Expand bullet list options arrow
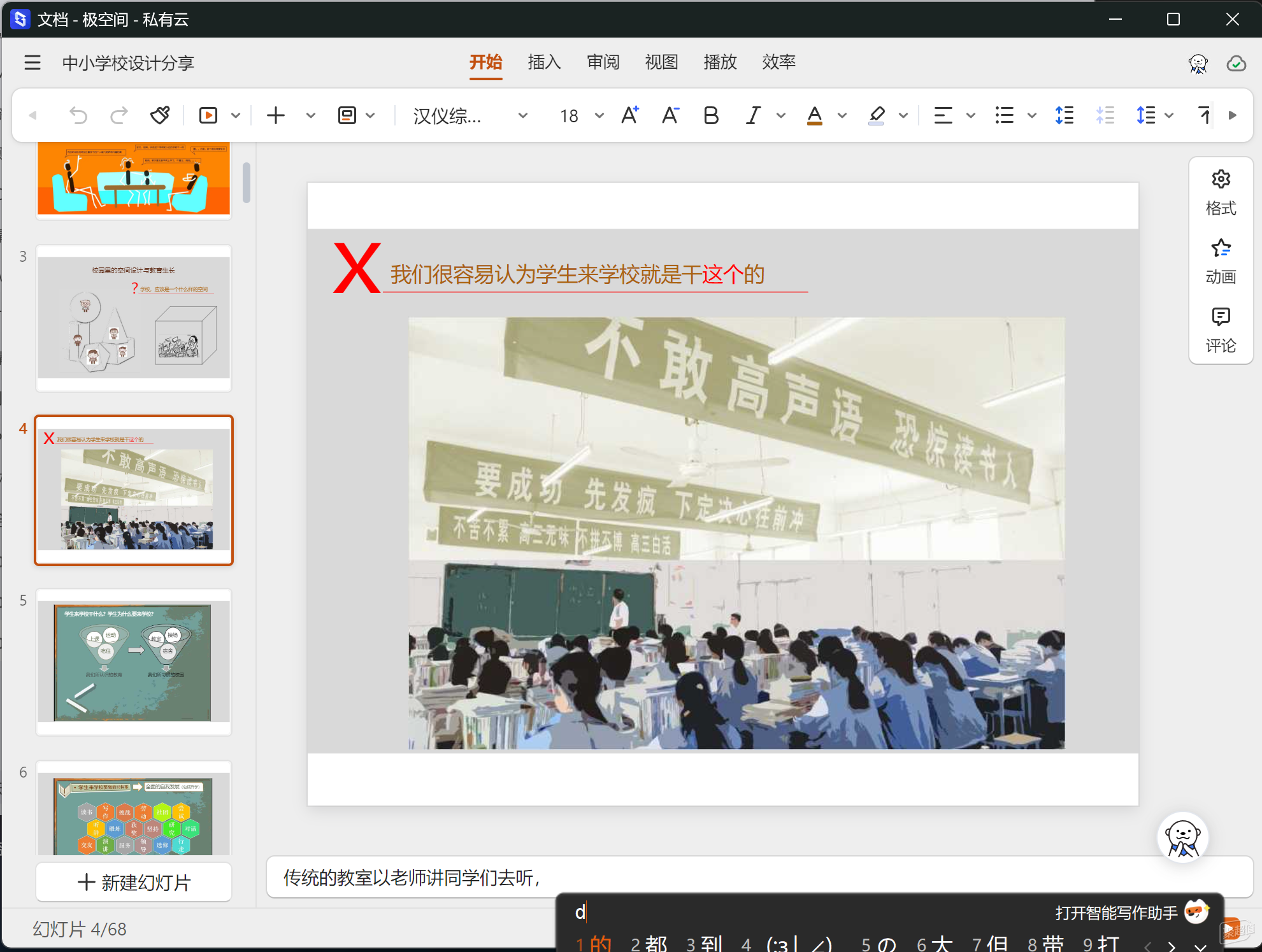Image resolution: width=1262 pixels, height=952 pixels. coord(1032,116)
